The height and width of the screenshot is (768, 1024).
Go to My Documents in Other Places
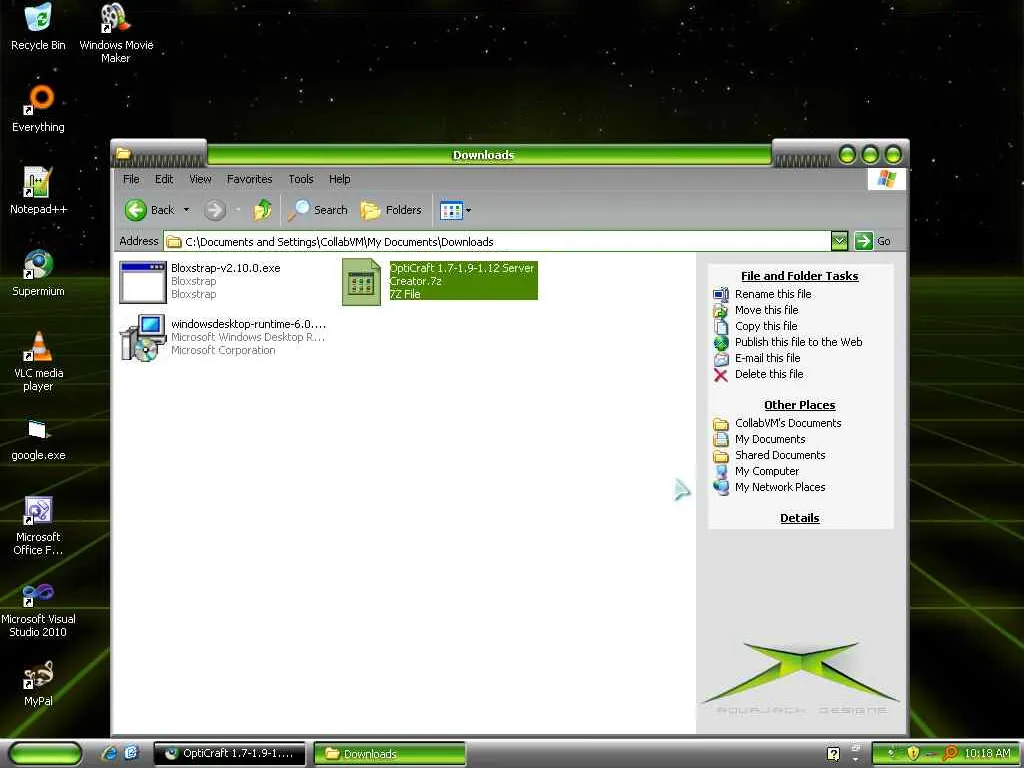point(770,439)
